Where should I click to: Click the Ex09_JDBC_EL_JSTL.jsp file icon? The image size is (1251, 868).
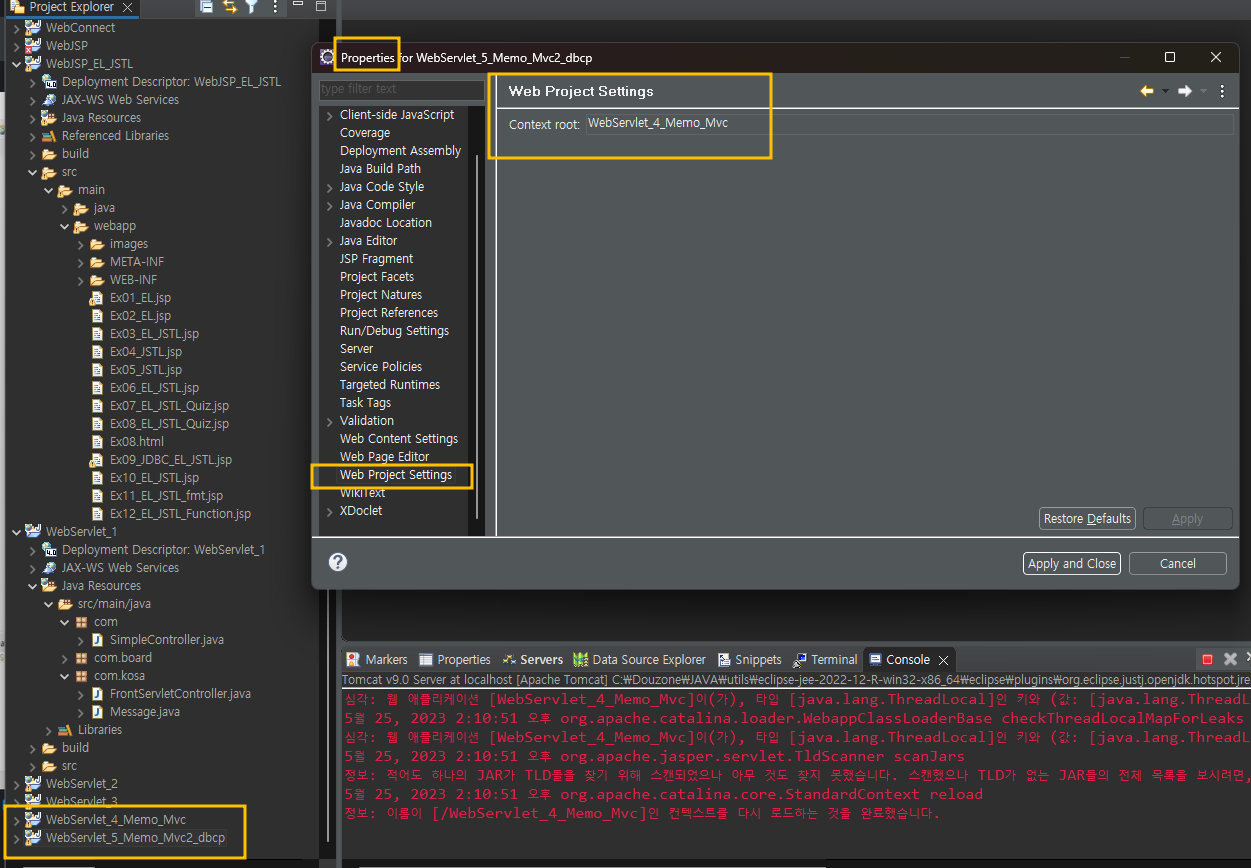click(97, 460)
